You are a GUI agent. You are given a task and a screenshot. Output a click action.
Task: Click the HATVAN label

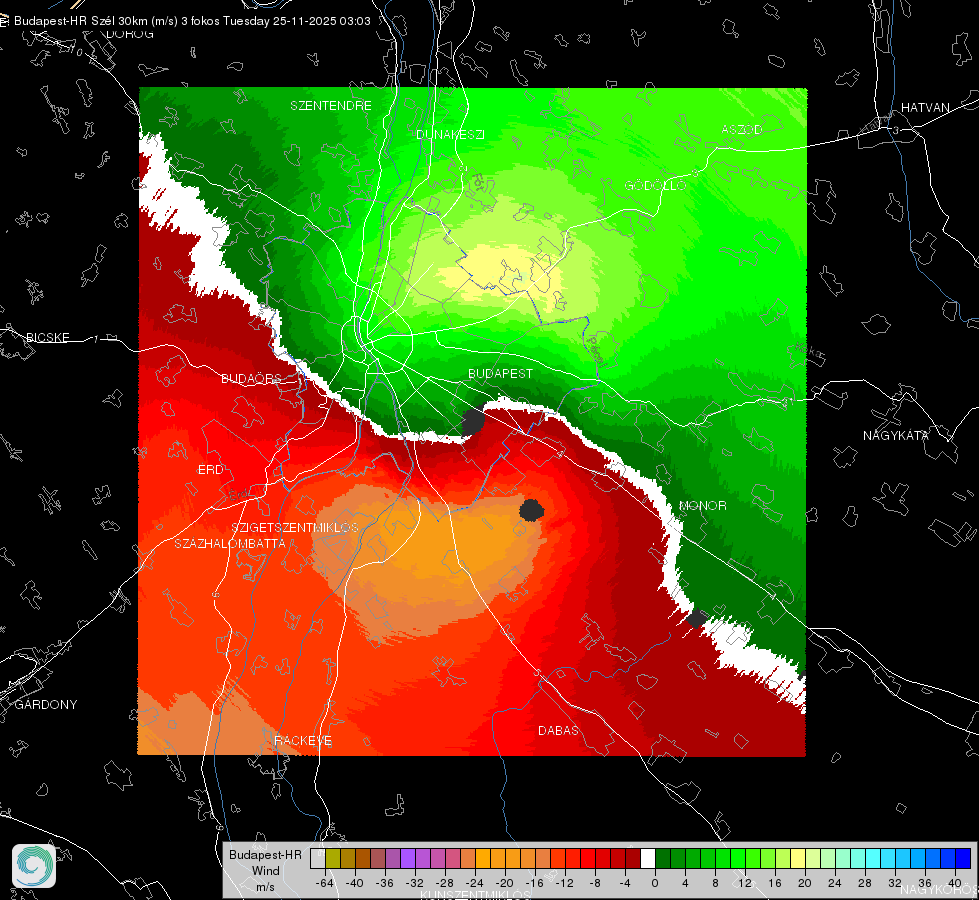[925, 108]
